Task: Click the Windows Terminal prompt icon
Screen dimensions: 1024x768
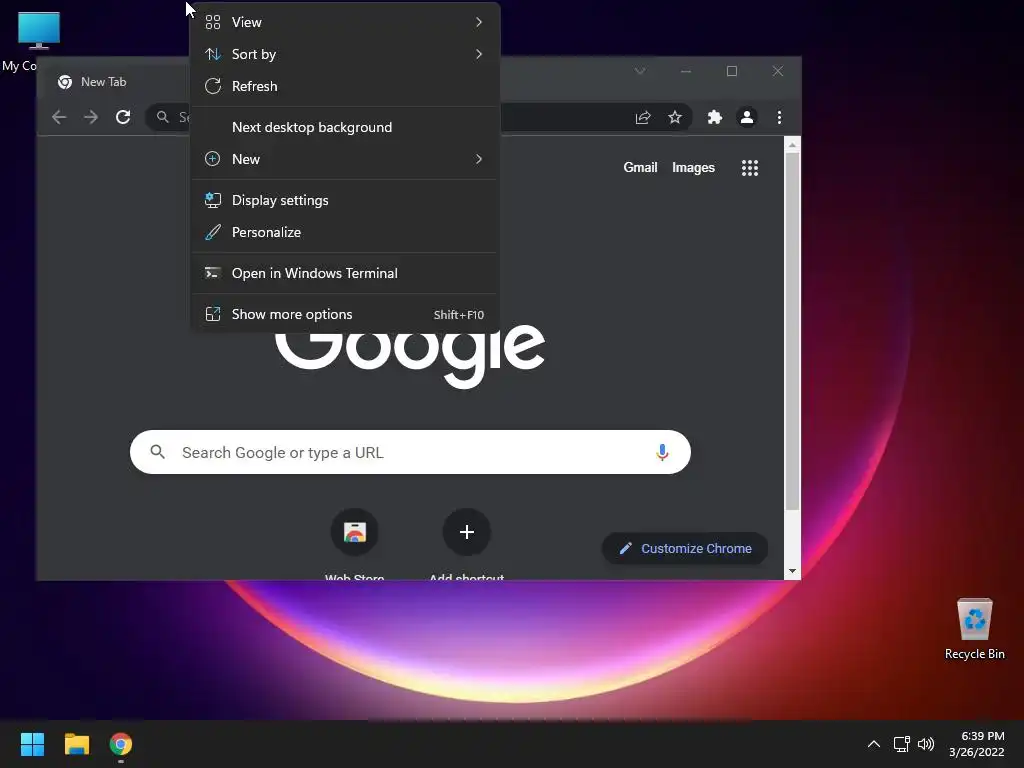Action: click(x=213, y=273)
